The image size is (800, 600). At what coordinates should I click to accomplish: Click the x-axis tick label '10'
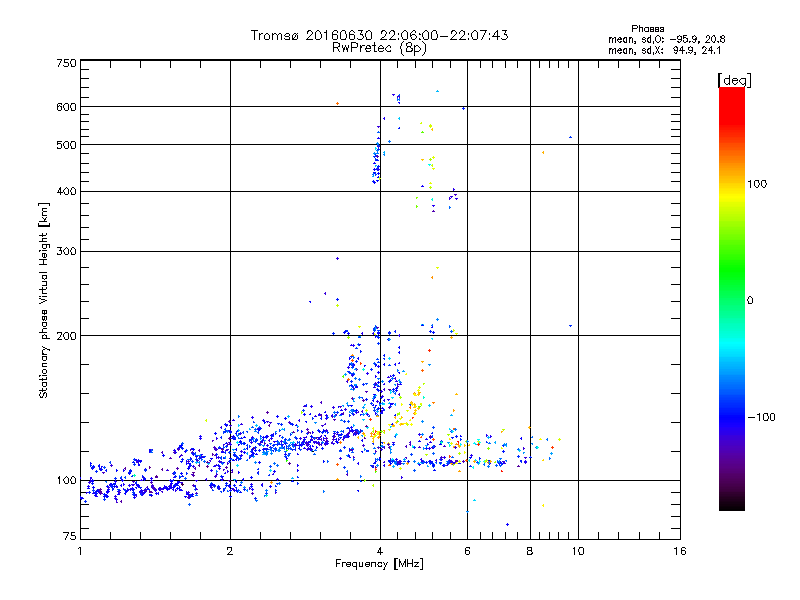(578, 551)
